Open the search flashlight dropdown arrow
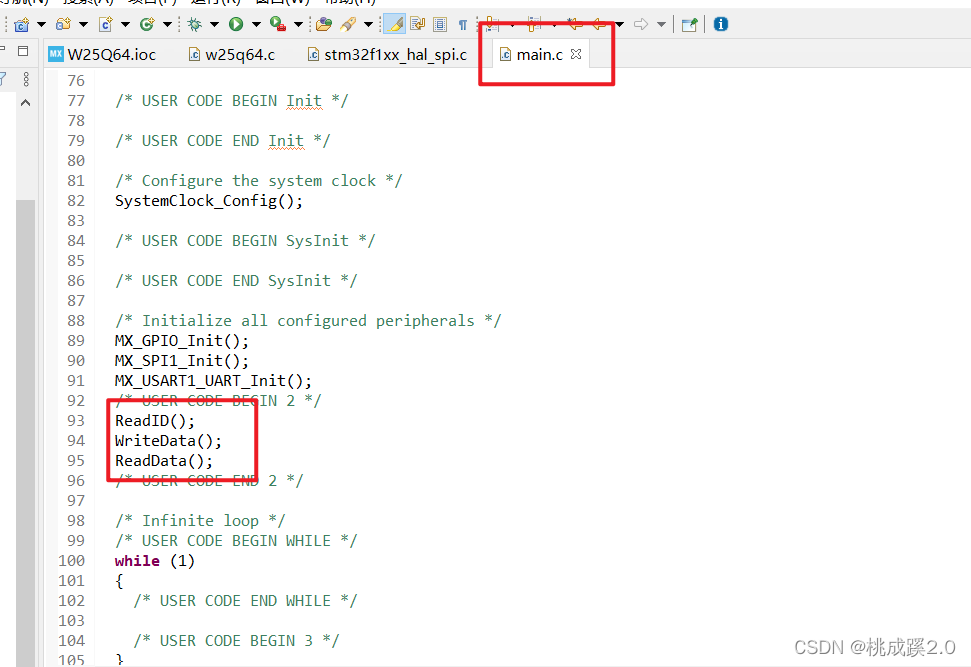The height and width of the screenshot is (667, 971). (x=368, y=25)
